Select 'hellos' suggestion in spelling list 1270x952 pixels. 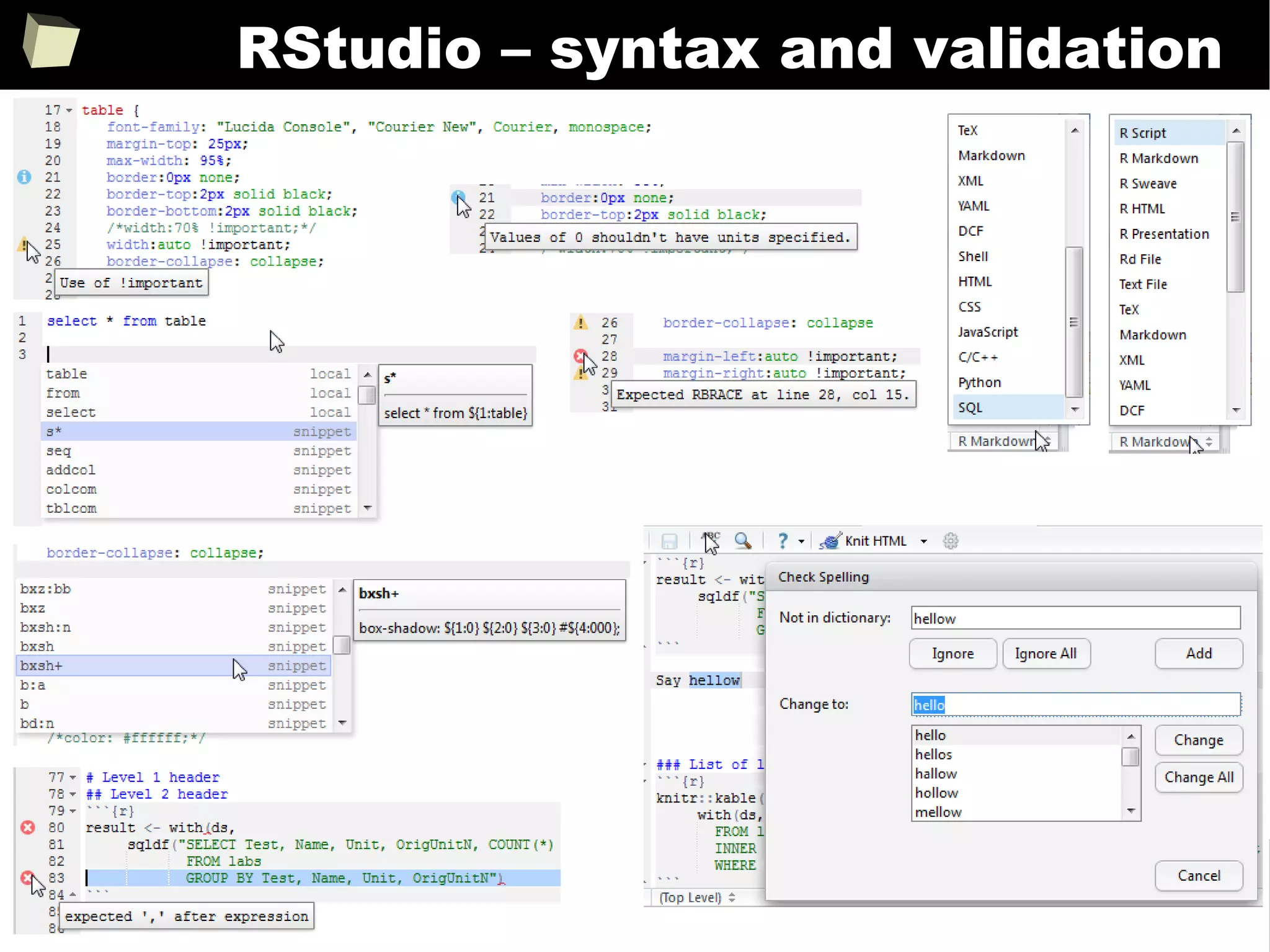(1017, 755)
